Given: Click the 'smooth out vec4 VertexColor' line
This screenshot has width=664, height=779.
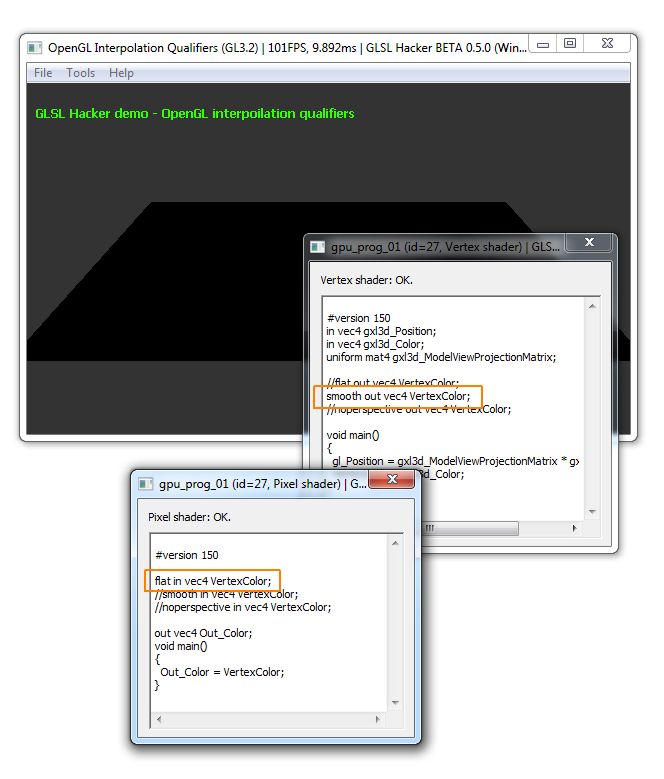Looking at the screenshot, I should [x=398, y=396].
